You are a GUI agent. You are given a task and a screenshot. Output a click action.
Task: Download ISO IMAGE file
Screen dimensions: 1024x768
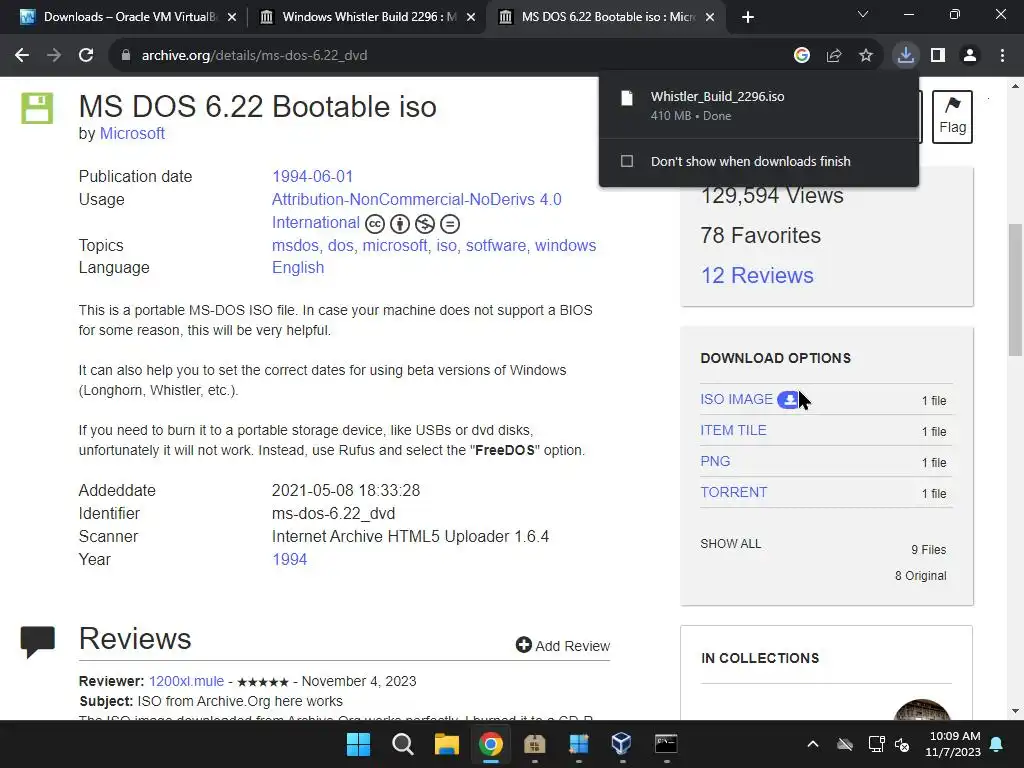point(736,399)
